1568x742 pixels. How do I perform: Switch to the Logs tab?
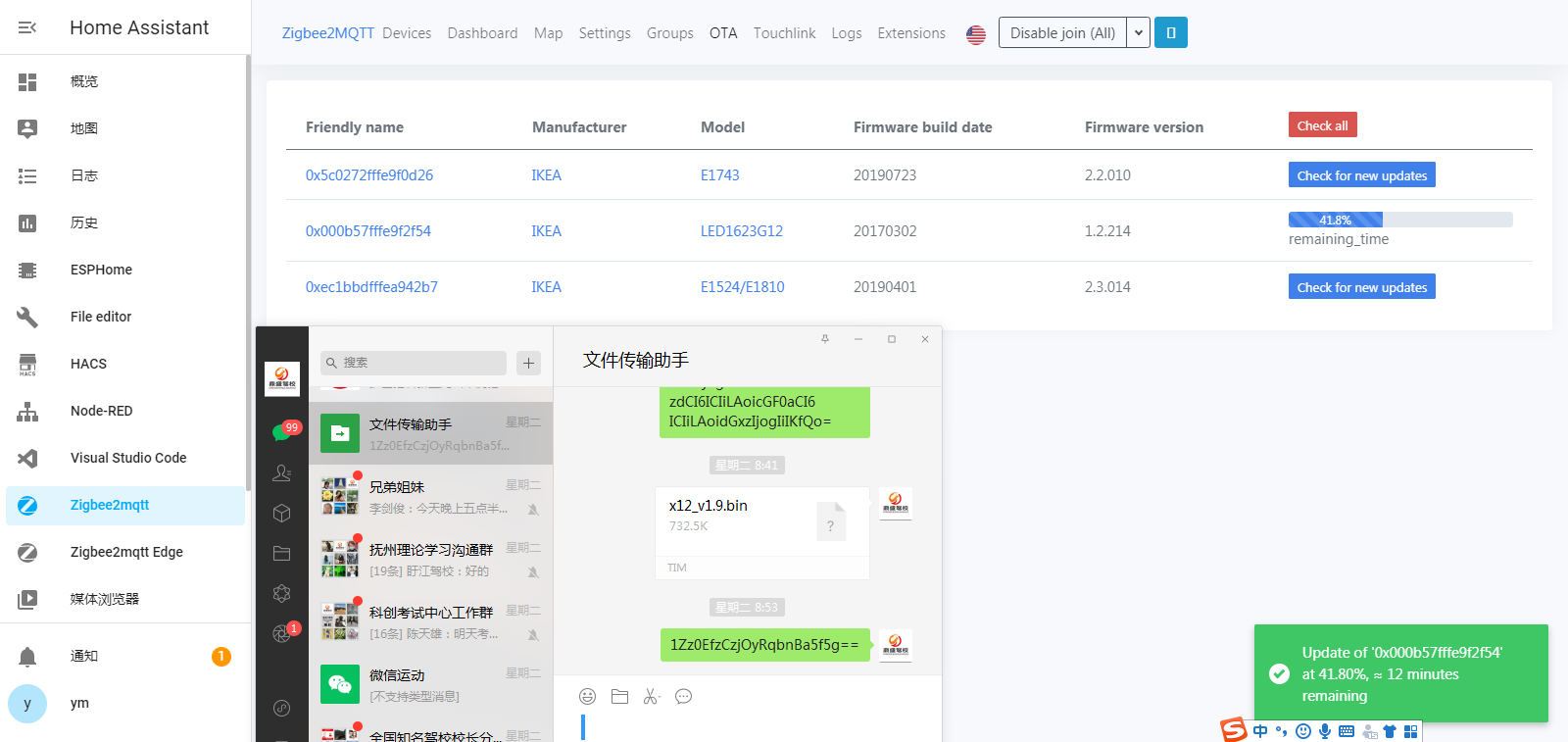[x=847, y=33]
